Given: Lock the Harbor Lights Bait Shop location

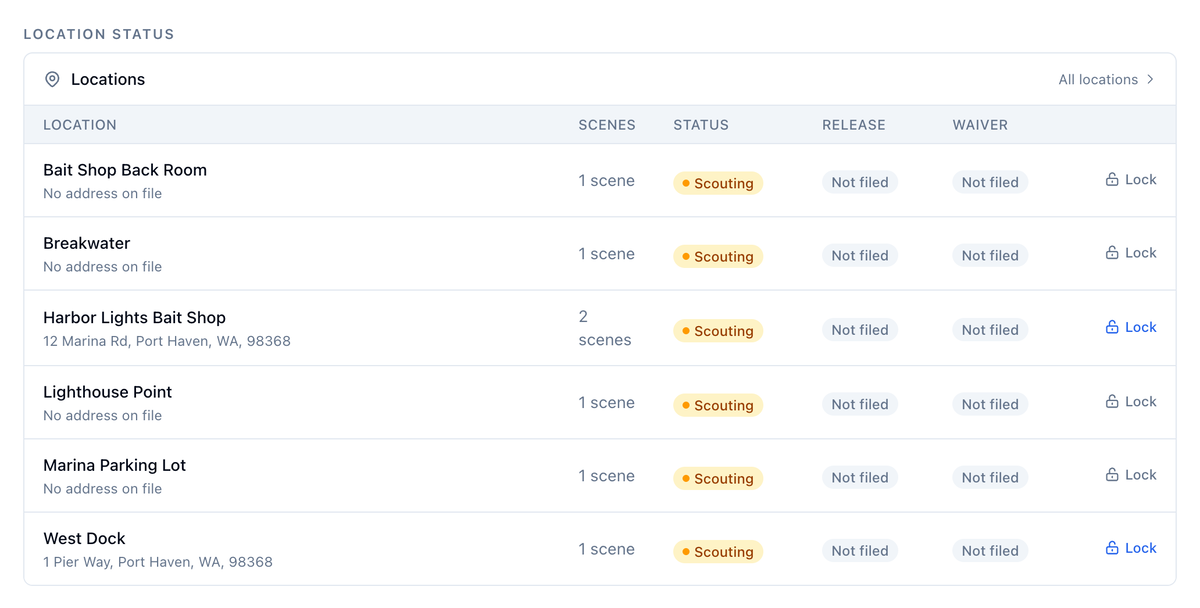Looking at the screenshot, I should 1130,327.
